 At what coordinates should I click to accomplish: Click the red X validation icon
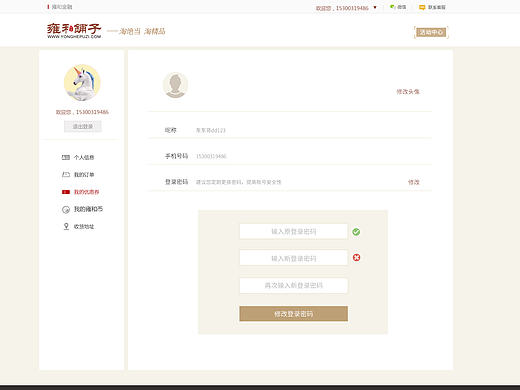(x=356, y=257)
